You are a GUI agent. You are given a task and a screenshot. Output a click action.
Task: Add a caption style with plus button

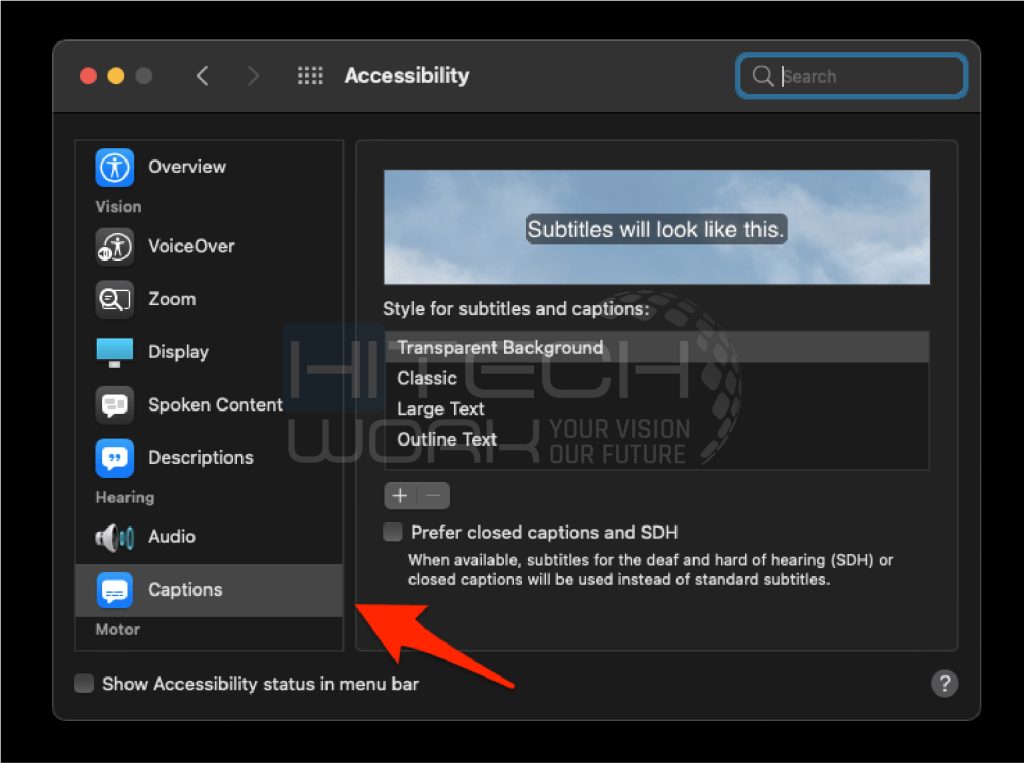point(400,496)
